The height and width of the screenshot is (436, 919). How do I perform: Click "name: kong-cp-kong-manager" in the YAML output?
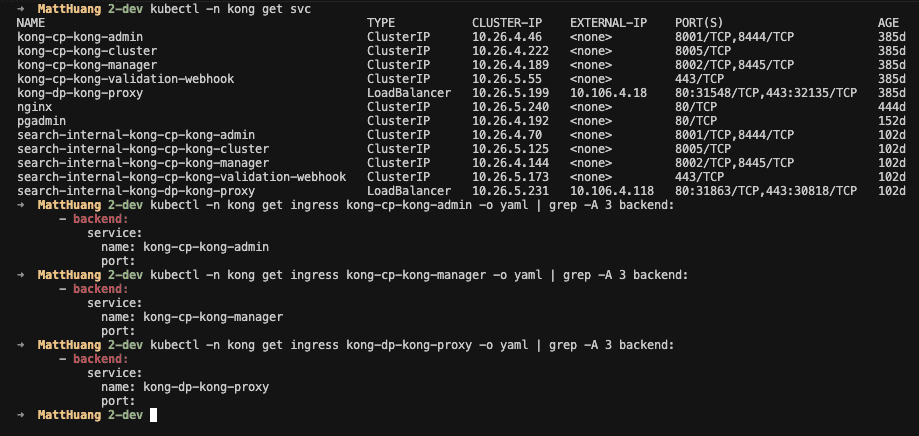click(x=192, y=316)
